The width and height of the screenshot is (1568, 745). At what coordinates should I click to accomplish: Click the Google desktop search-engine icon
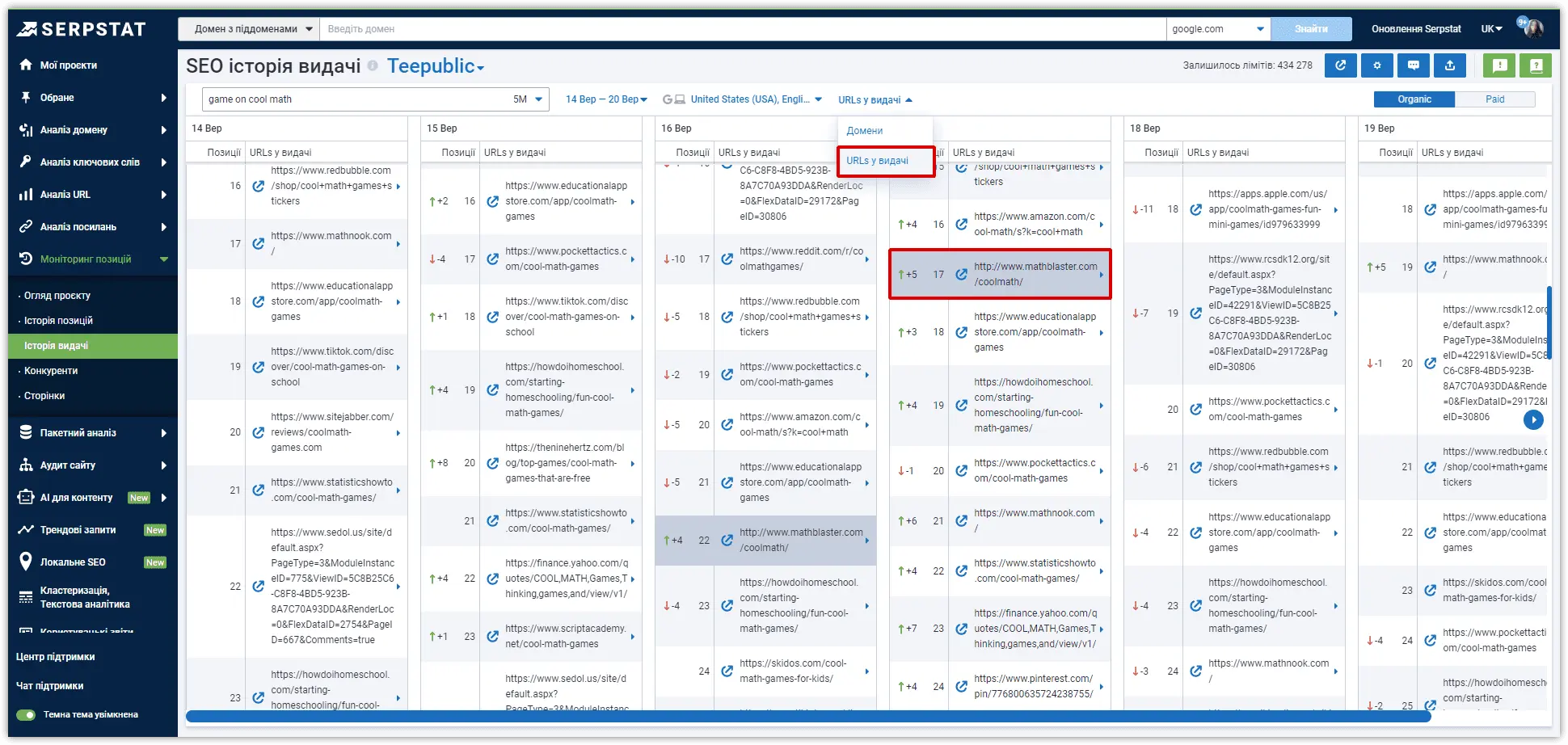[674, 99]
